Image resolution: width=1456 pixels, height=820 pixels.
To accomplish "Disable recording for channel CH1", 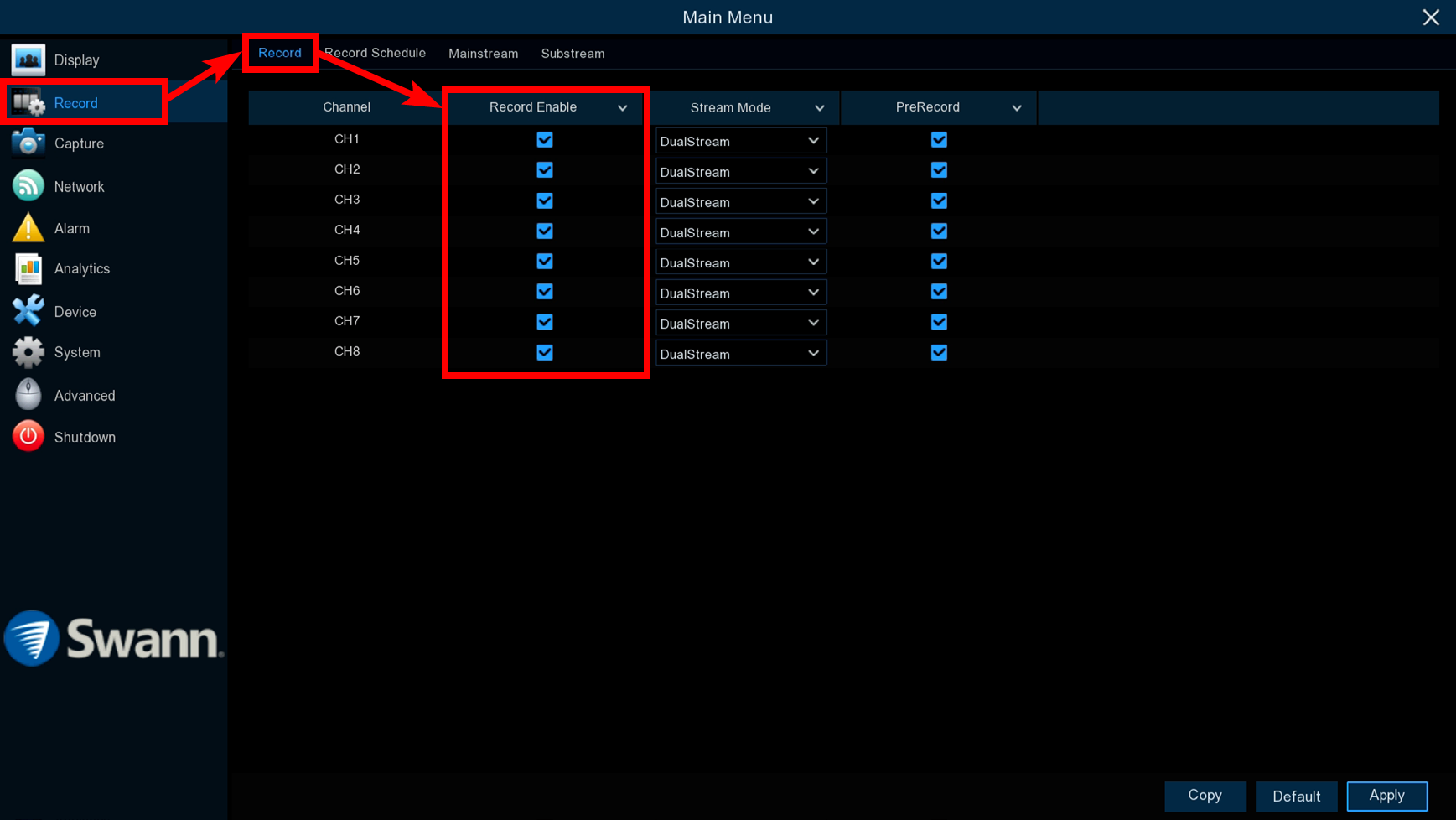I will click(x=545, y=140).
